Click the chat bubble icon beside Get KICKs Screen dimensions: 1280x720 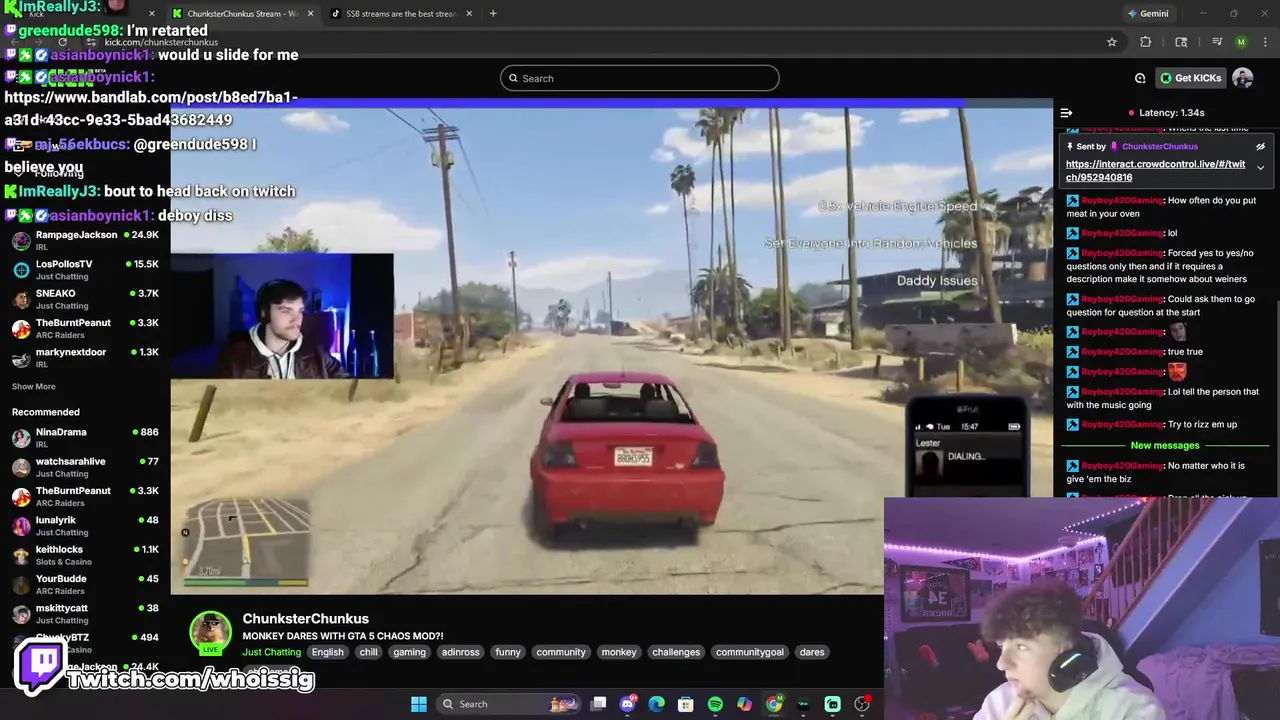1140,78
